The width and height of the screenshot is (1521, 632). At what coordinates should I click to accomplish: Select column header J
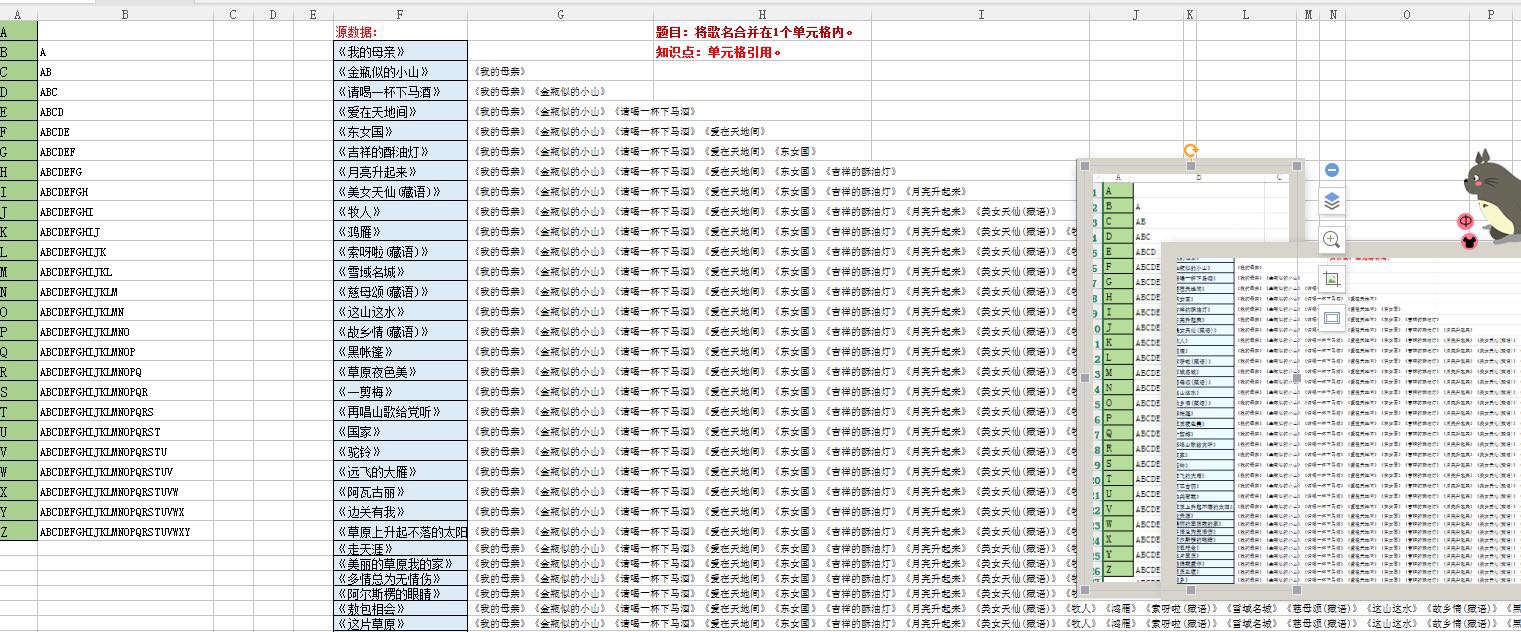(x=1137, y=14)
